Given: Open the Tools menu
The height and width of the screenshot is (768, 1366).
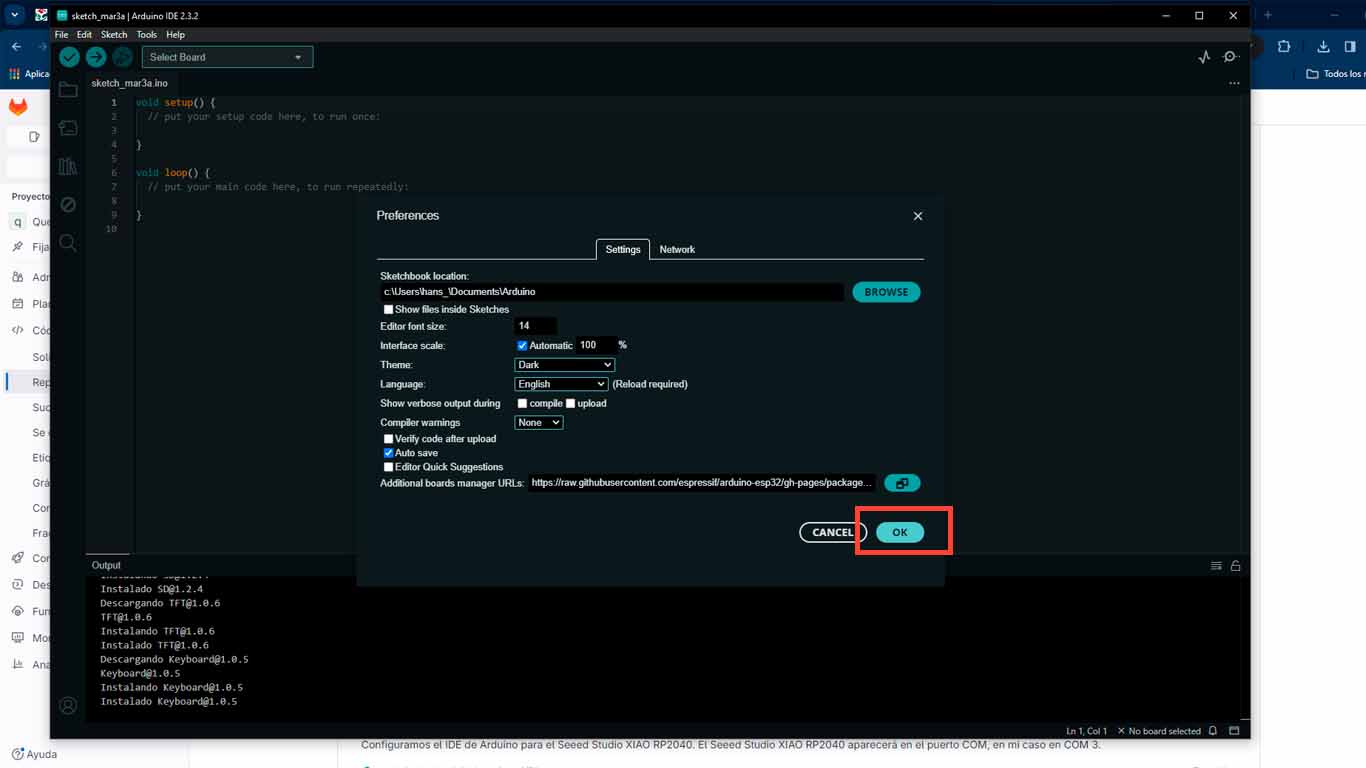Looking at the screenshot, I should 147,35.
